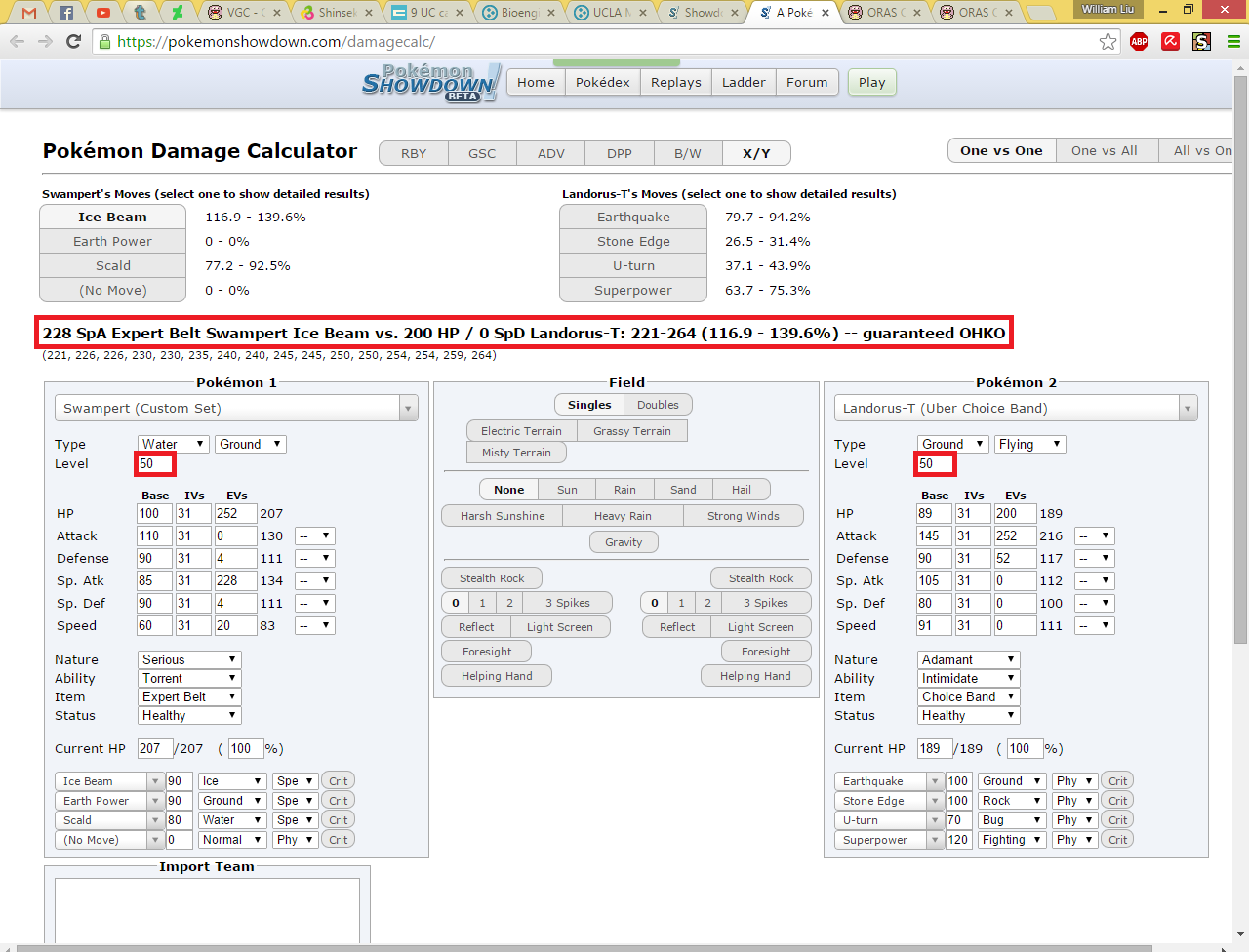Set the weather to Rain

point(624,490)
